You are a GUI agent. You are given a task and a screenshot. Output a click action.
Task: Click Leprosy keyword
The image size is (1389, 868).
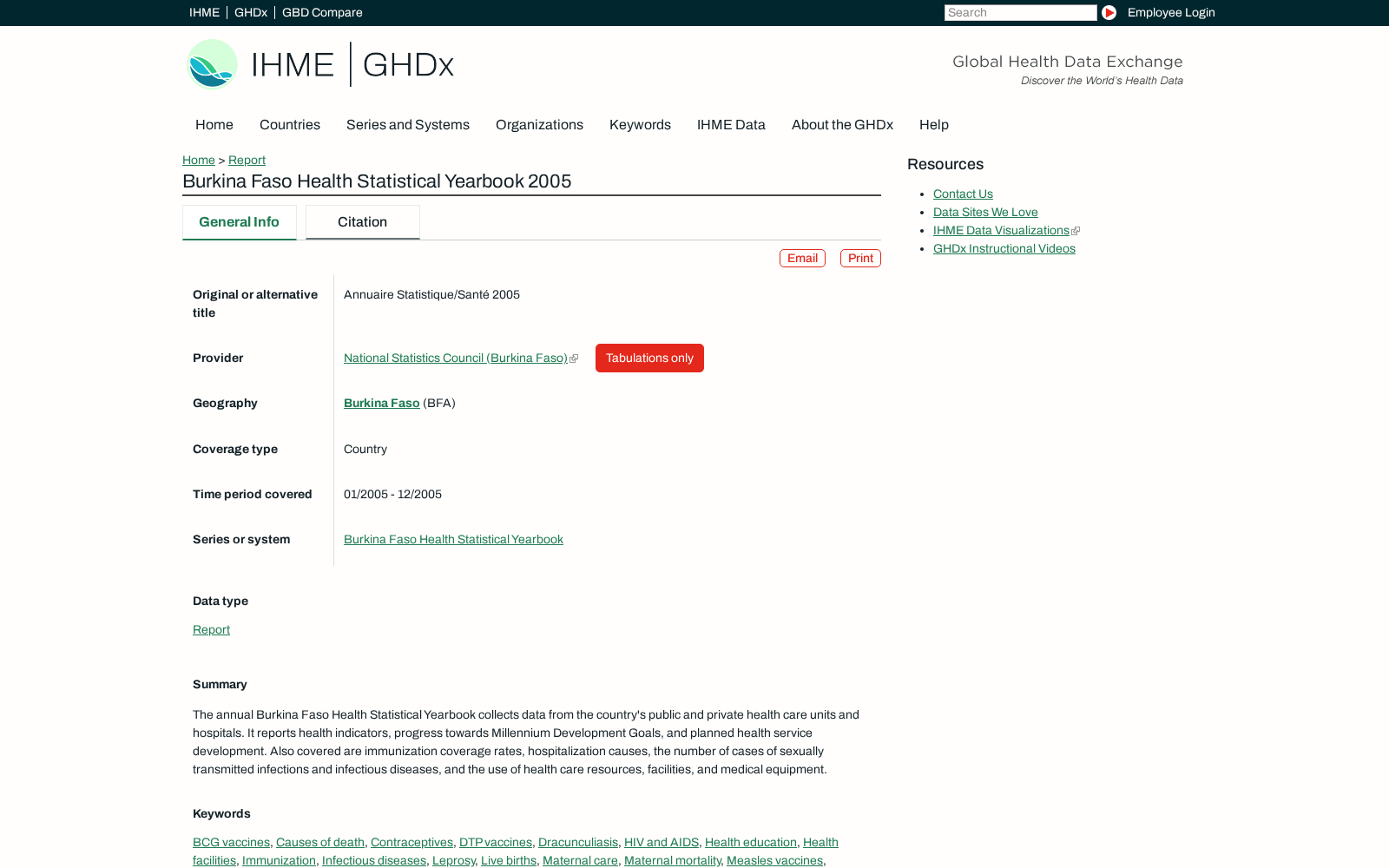[x=454, y=860]
